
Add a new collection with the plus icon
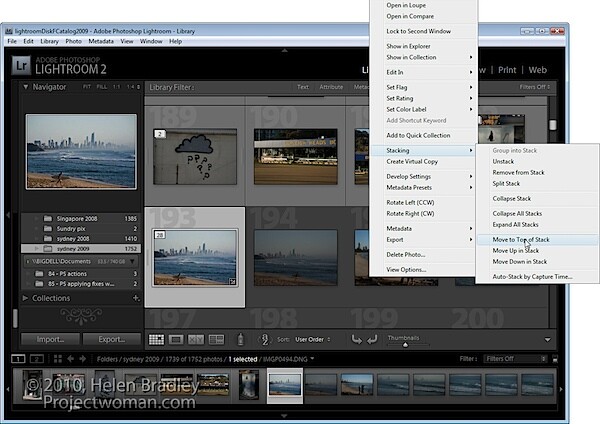point(135,298)
